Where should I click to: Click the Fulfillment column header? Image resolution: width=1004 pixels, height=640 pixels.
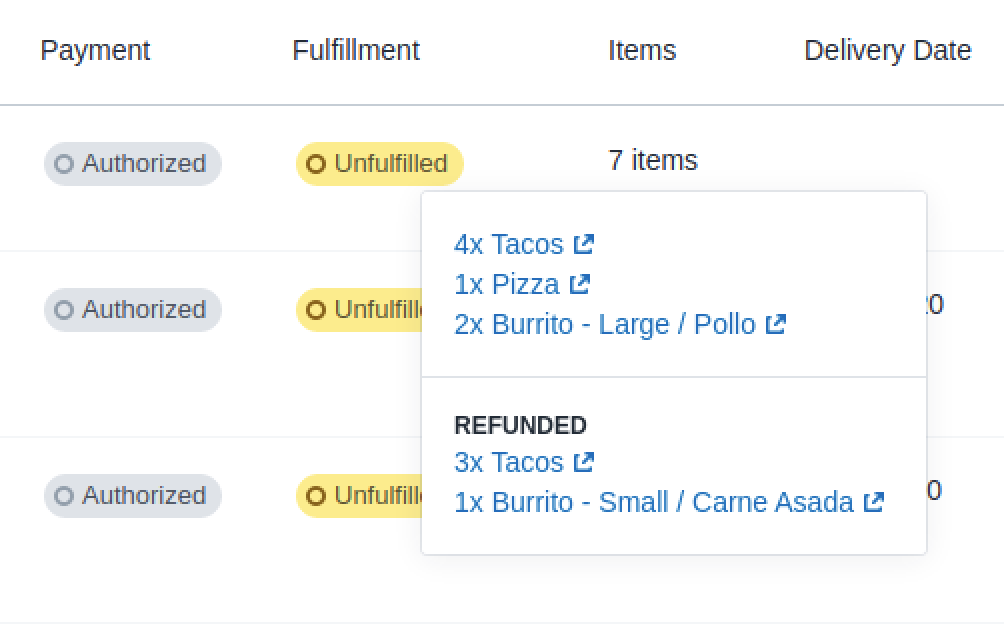356,51
